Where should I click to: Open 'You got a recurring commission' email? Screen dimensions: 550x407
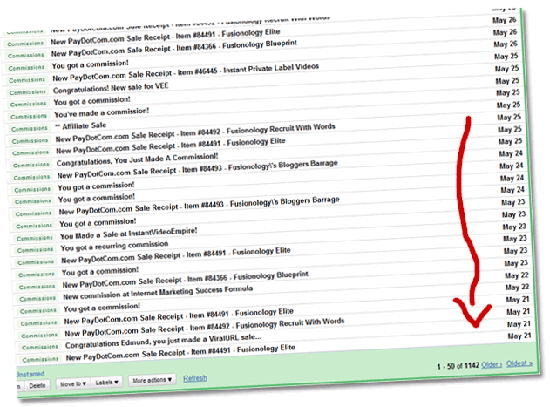click(x=114, y=246)
